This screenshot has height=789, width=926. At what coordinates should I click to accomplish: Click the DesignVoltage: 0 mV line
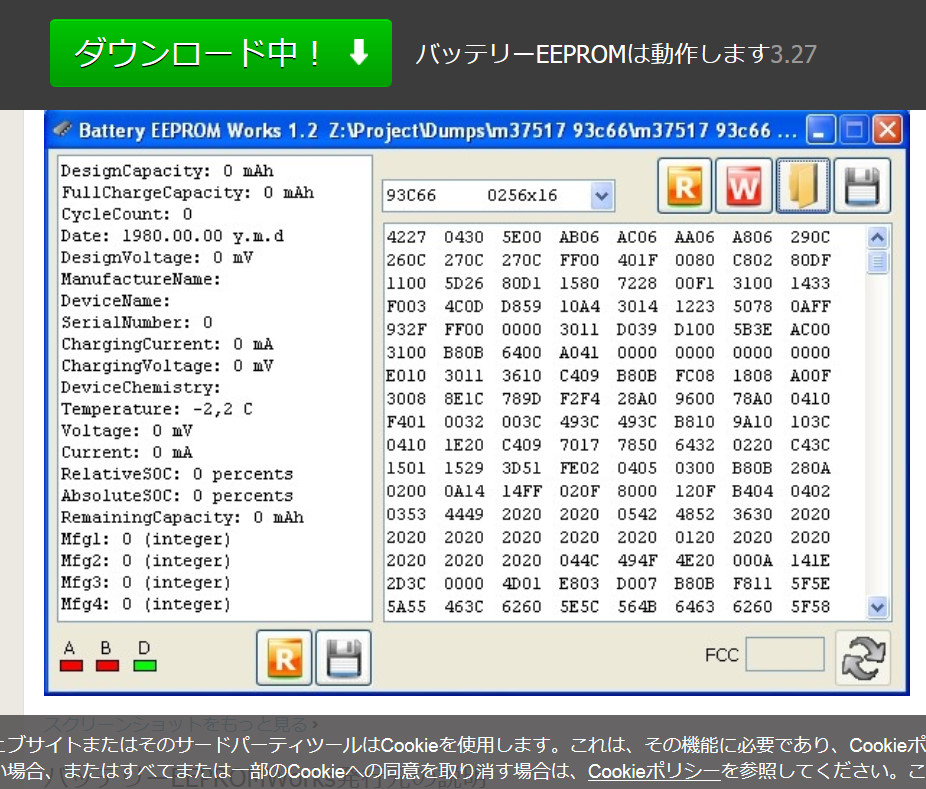coord(157,258)
